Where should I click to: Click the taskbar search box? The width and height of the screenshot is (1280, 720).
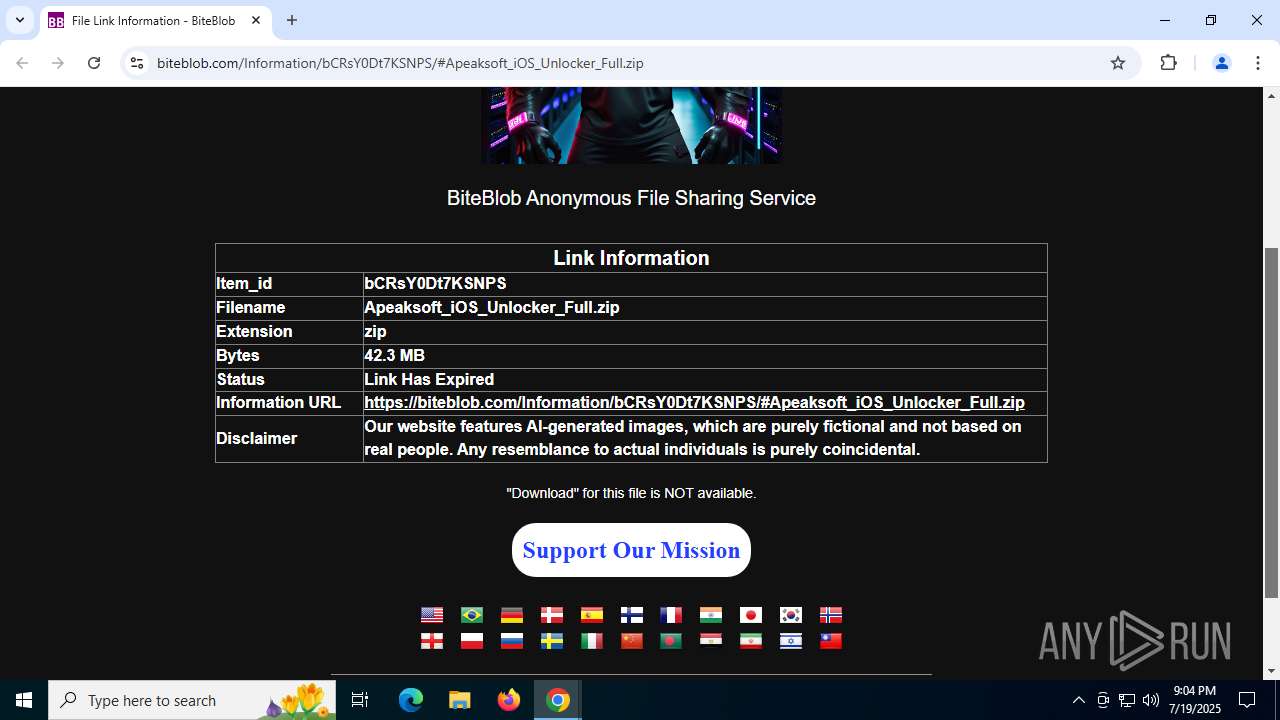click(x=193, y=700)
